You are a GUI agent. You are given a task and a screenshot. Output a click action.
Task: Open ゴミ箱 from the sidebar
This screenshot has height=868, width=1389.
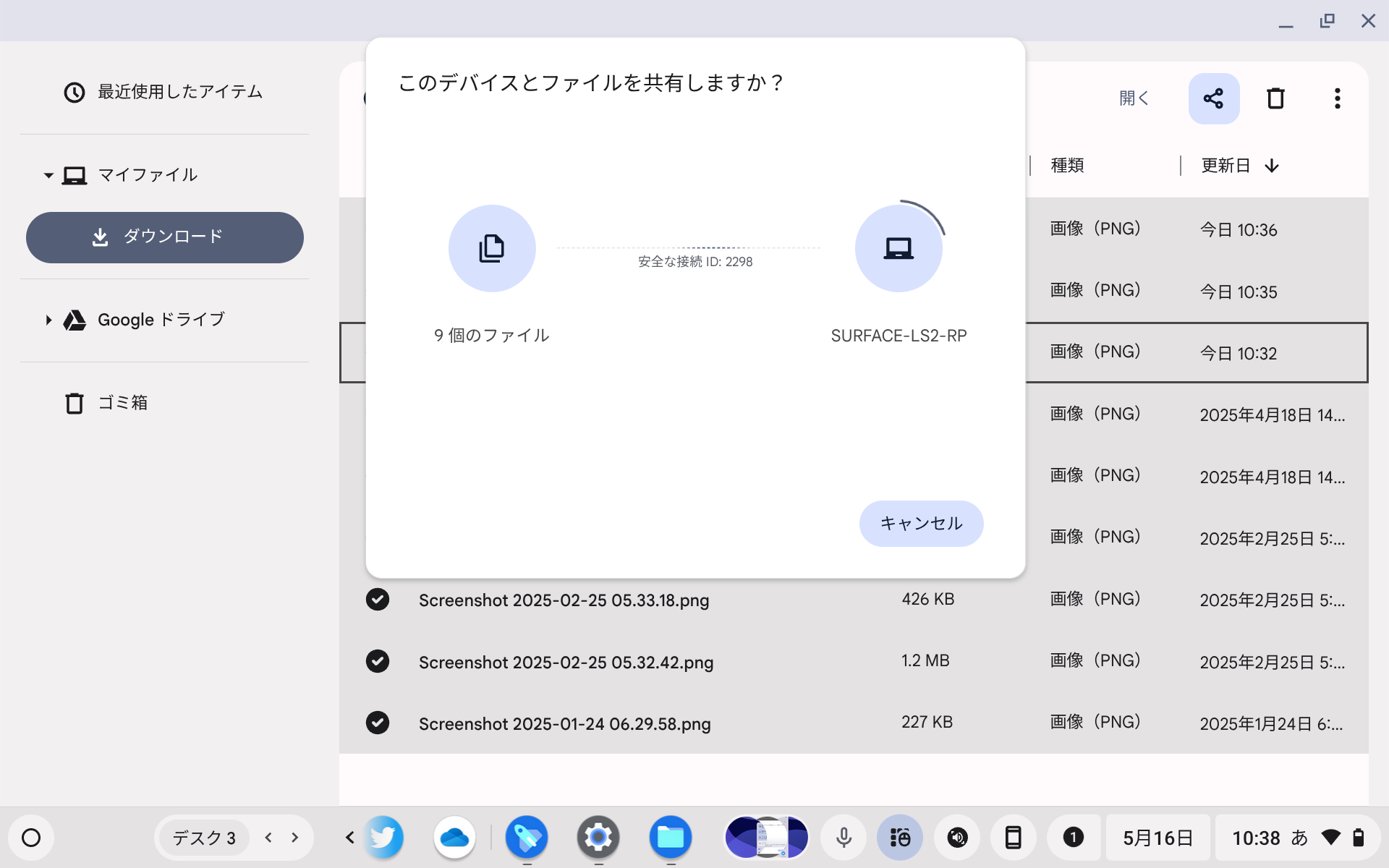pos(124,403)
